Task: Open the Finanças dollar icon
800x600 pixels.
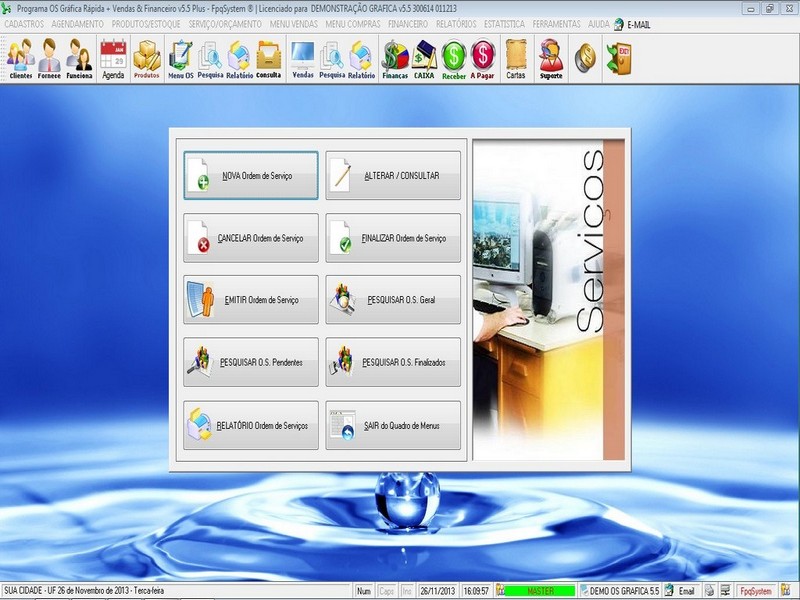Action: (394, 57)
